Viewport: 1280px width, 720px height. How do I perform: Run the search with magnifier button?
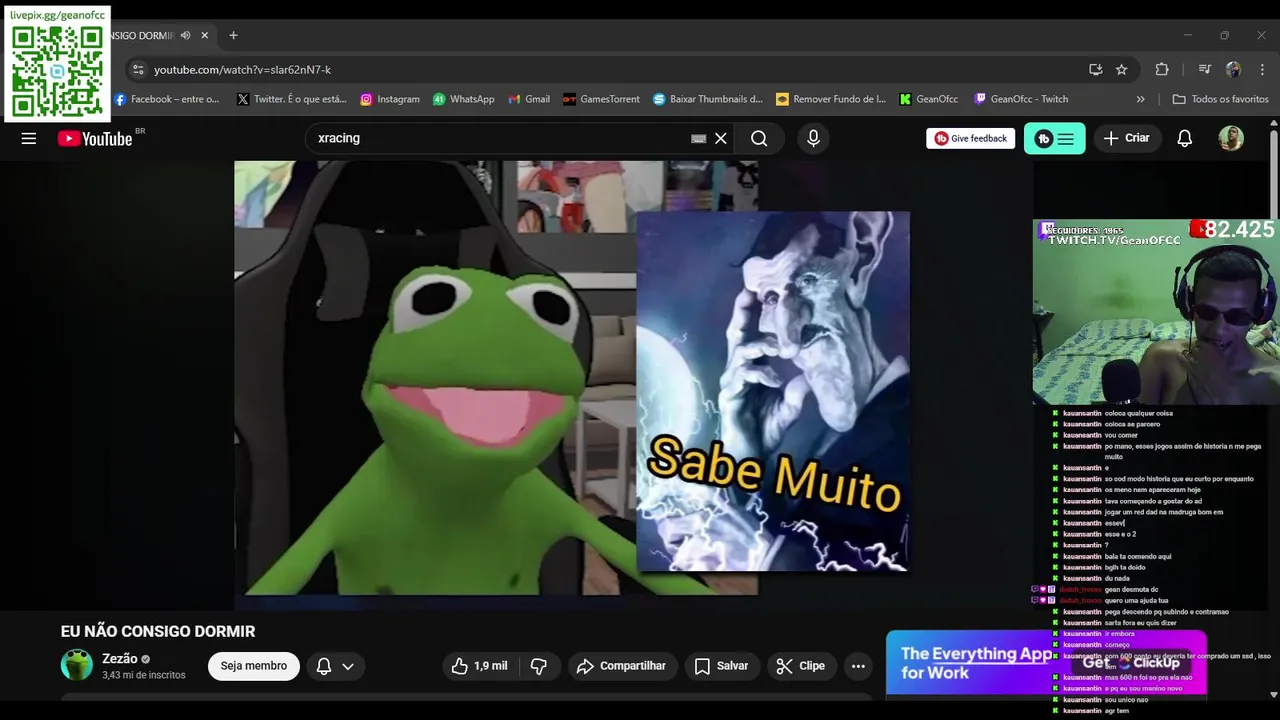(x=759, y=139)
